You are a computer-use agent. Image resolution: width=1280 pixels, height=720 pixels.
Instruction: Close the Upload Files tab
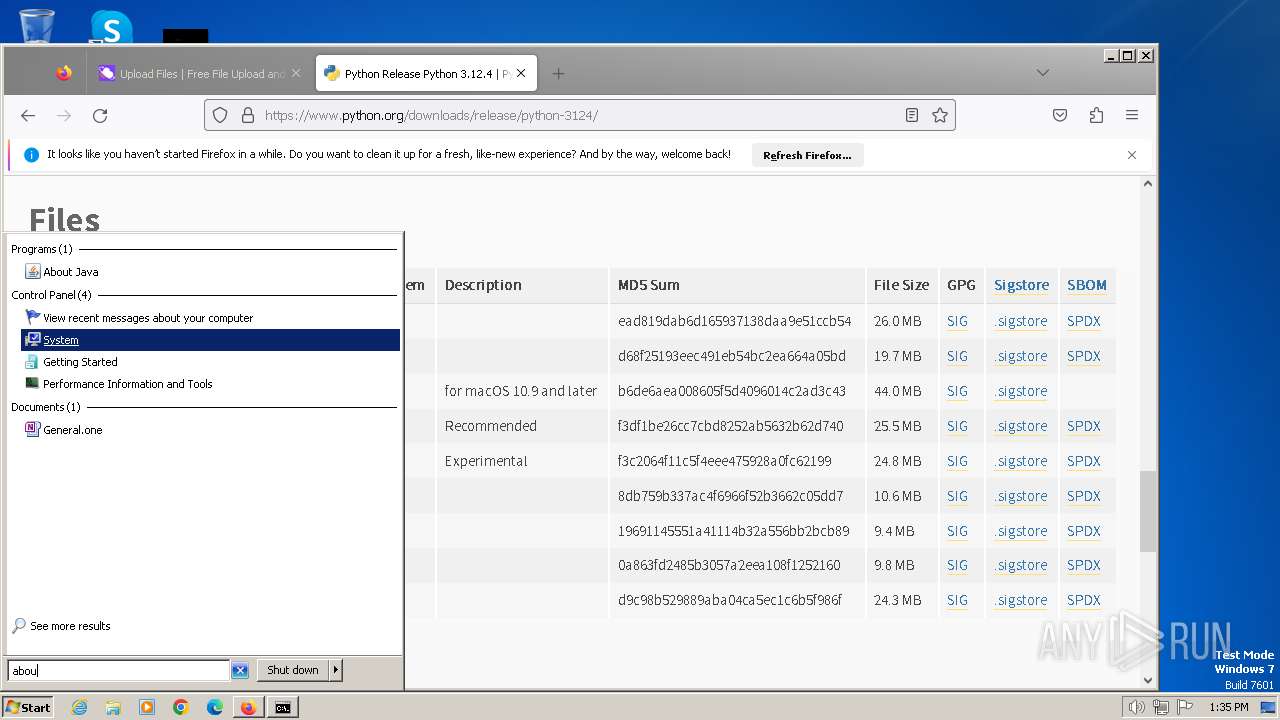296,73
